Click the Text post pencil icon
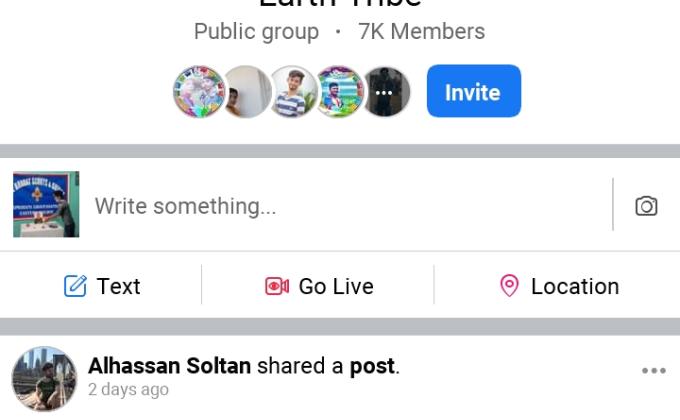The height and width of the screenshot is (420, 680). [x=75, y=286]
